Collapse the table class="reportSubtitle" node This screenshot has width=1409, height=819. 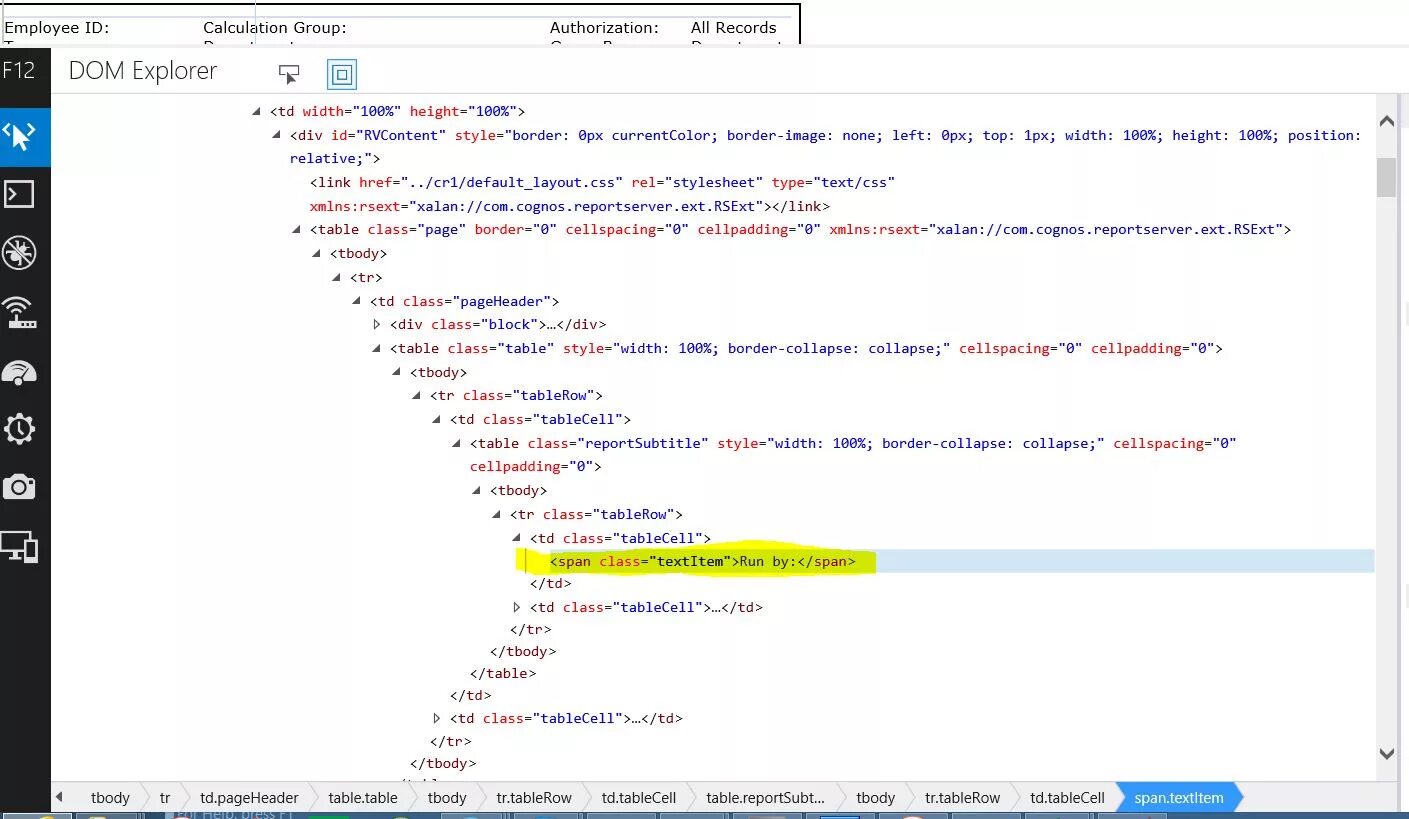point(457,444)
